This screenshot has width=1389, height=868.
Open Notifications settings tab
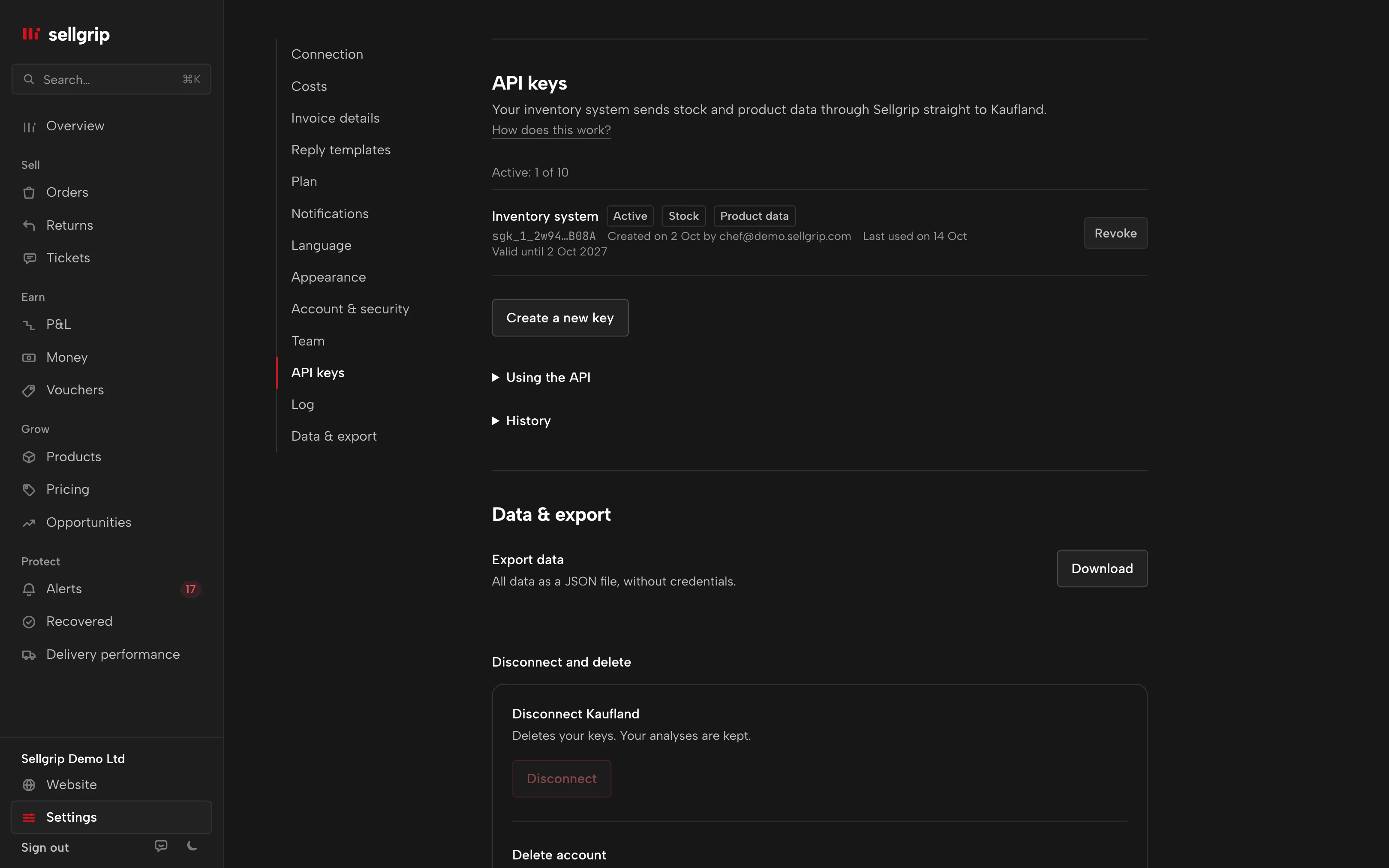[330, 213]
